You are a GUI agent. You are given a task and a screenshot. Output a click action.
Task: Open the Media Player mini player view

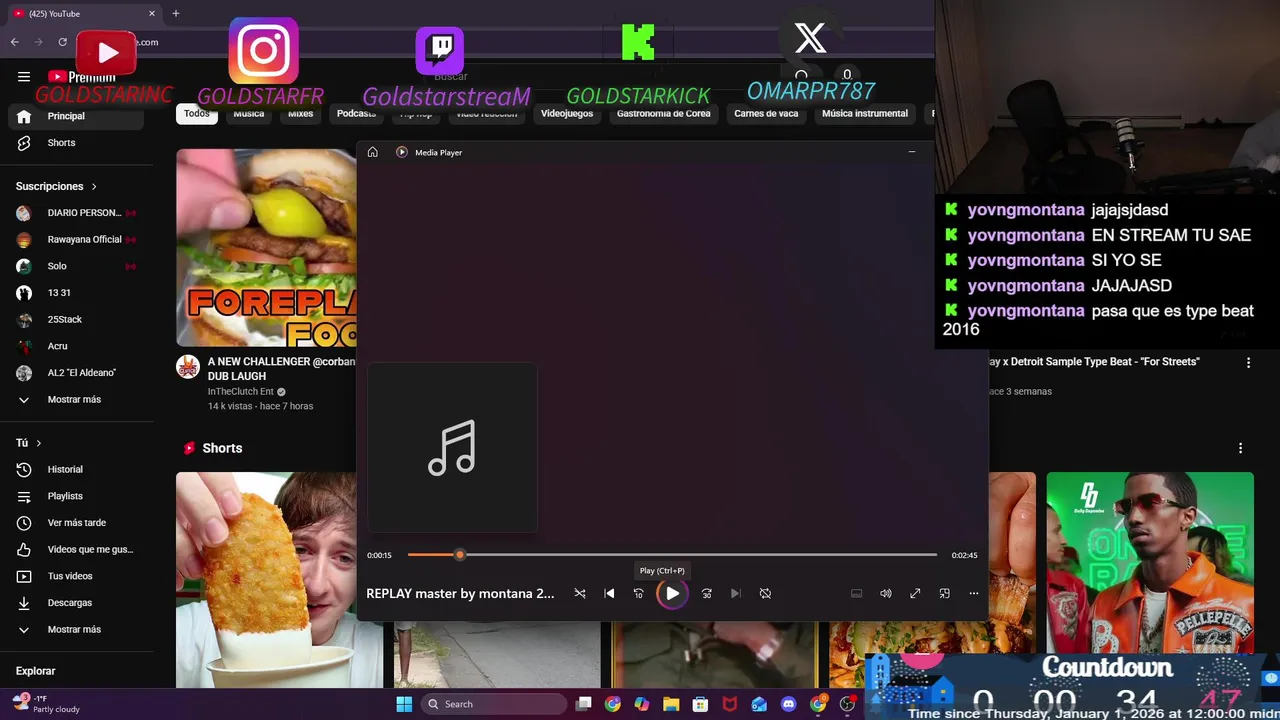point(944,593)
